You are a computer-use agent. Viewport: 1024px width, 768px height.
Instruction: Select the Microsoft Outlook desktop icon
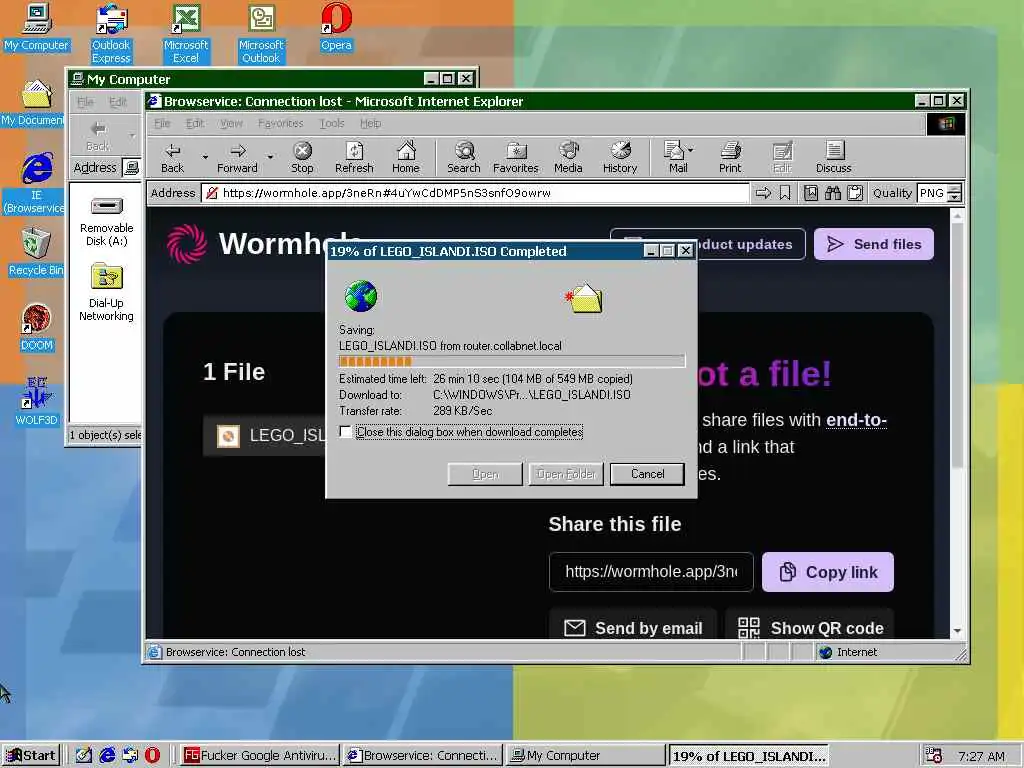click(261, 33)
